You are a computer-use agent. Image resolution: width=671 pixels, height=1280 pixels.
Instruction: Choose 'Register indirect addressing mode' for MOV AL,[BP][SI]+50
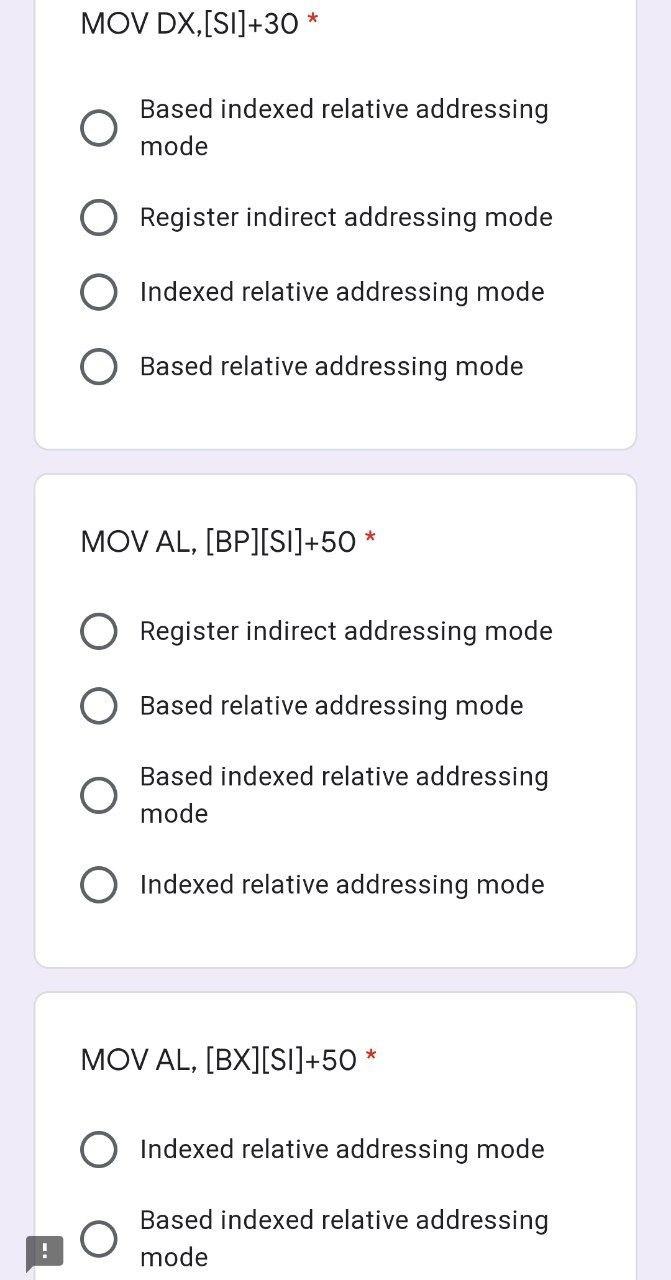98,631
